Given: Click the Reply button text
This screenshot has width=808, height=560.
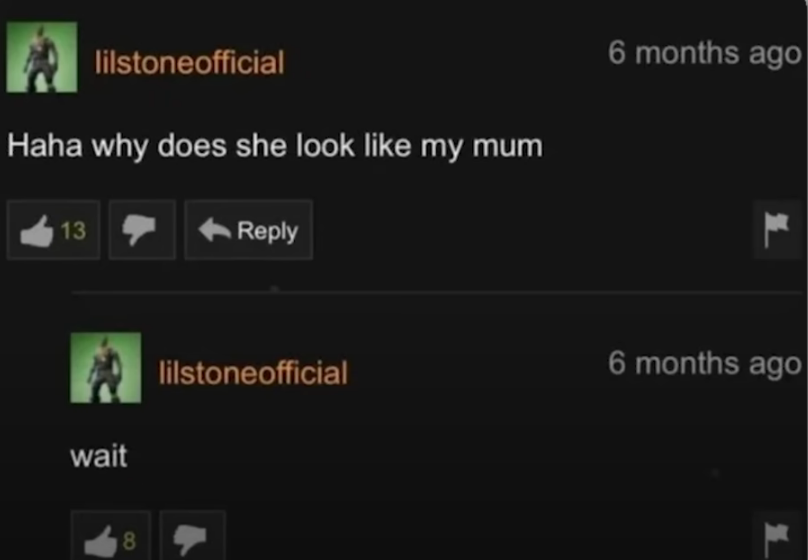Looking at the screenshot, I should coord(267,231).
